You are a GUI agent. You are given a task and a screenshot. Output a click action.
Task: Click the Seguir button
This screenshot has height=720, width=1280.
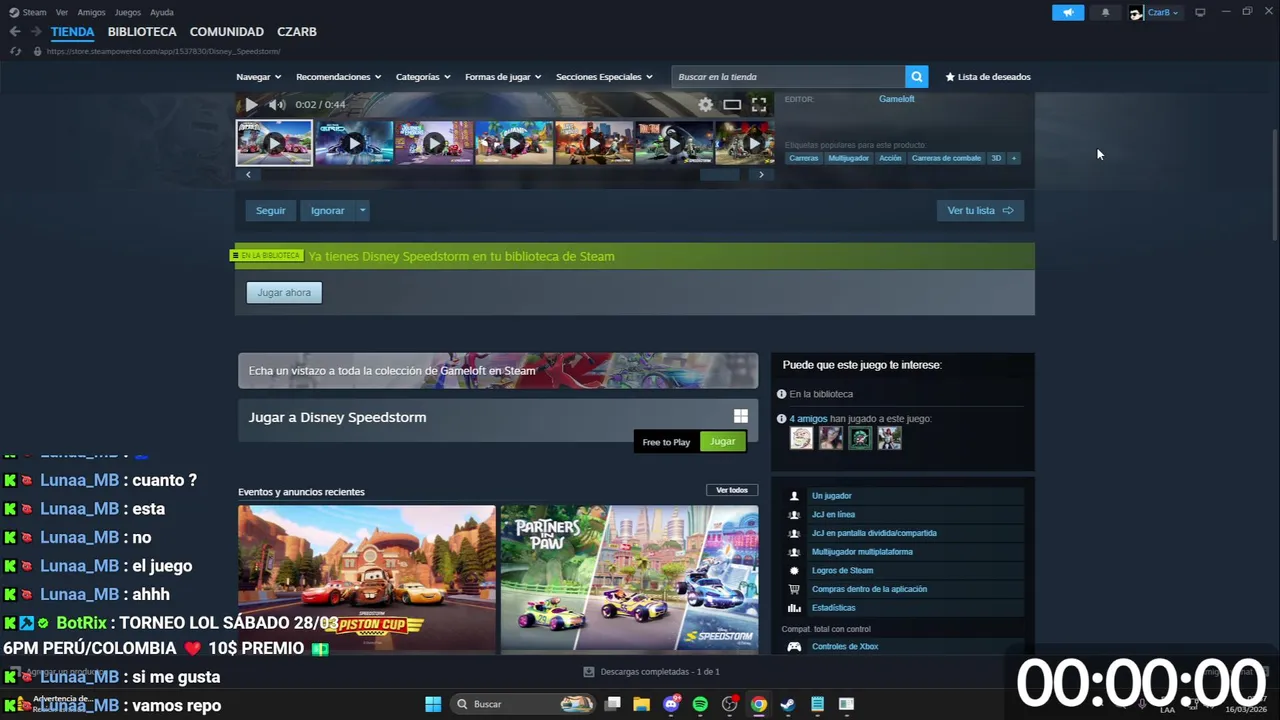(270, 210)
